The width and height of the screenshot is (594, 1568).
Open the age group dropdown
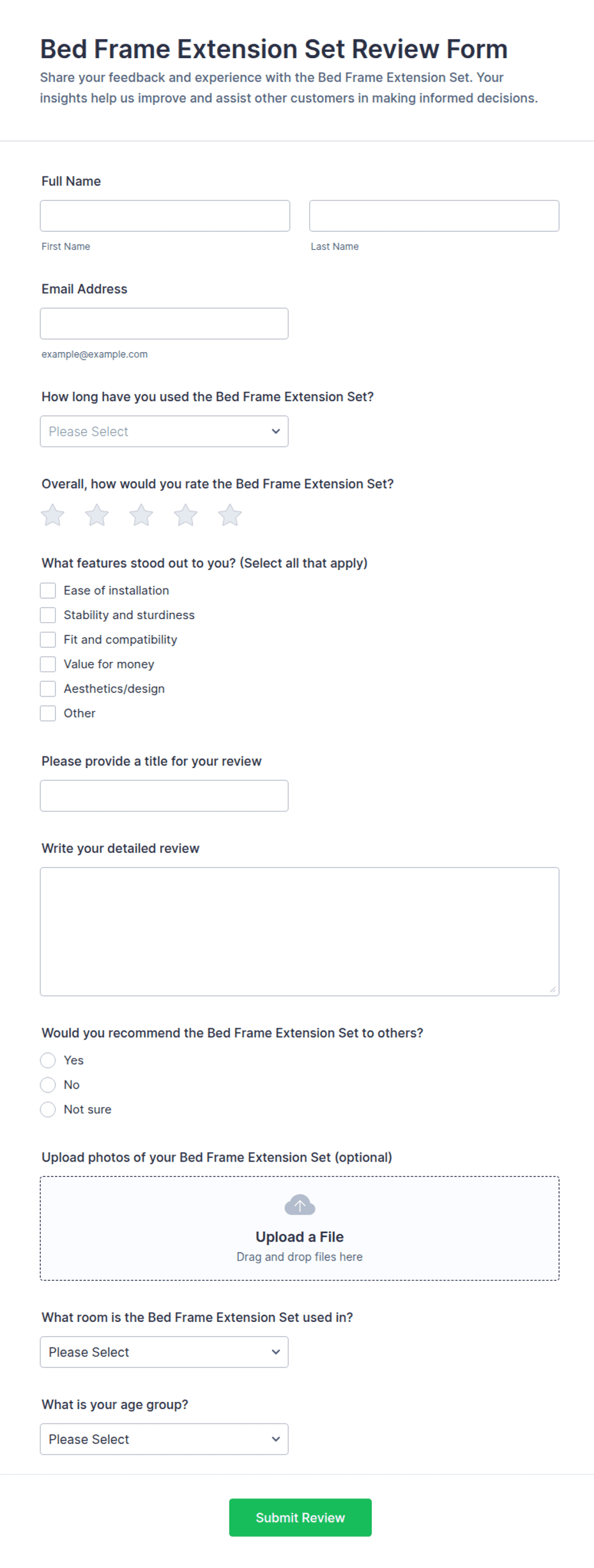pyautogui.click(x=164, y=1439)
